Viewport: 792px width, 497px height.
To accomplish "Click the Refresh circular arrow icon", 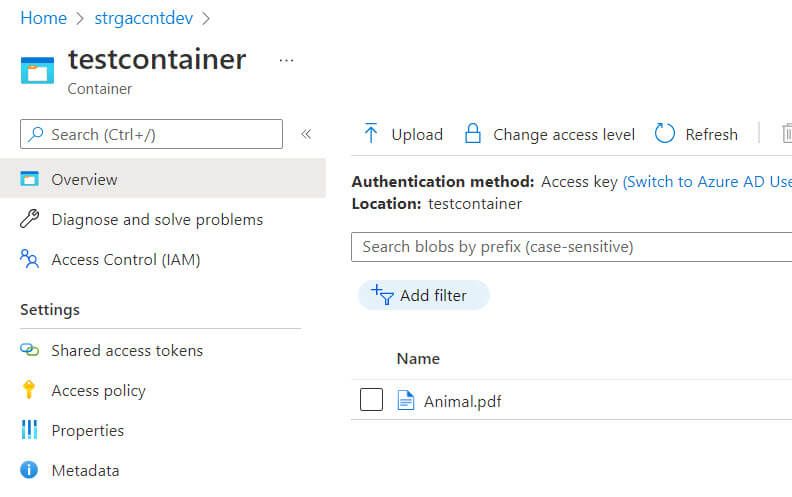I will coord(665,134).
